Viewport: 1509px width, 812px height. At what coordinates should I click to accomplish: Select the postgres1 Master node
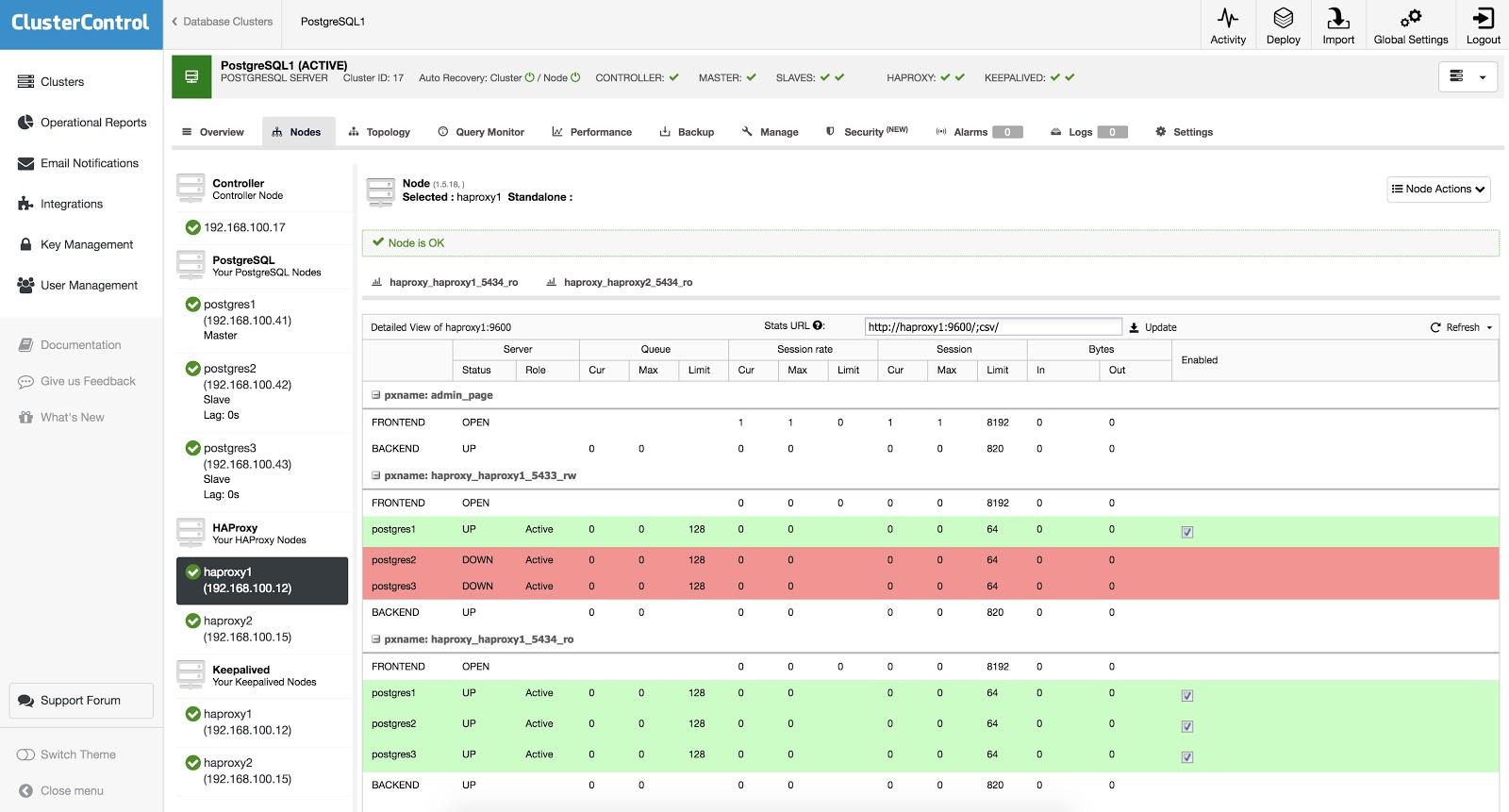261,320
